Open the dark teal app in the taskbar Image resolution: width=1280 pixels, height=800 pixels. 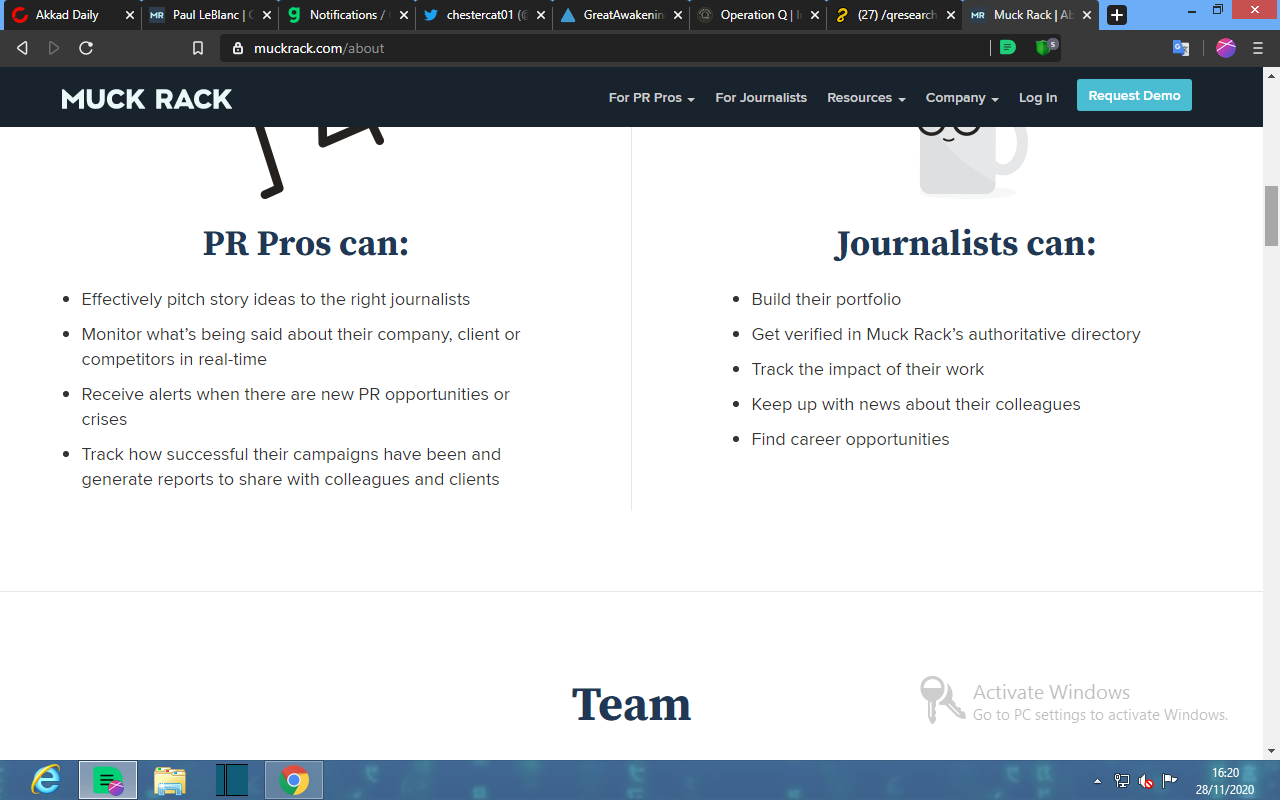pos(232,780)
